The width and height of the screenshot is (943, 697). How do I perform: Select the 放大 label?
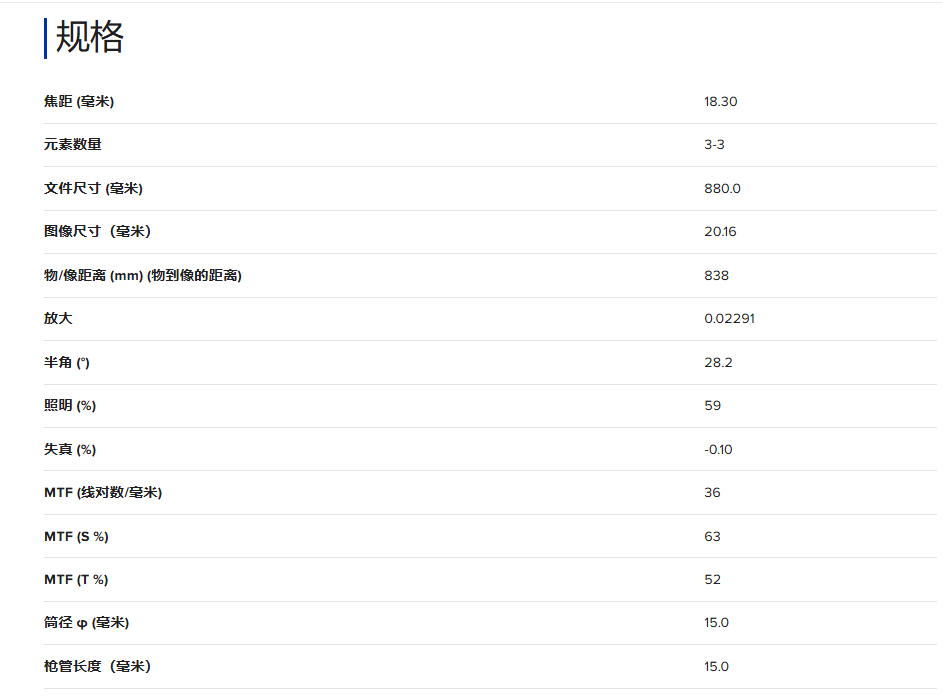(x=58, y=319)
